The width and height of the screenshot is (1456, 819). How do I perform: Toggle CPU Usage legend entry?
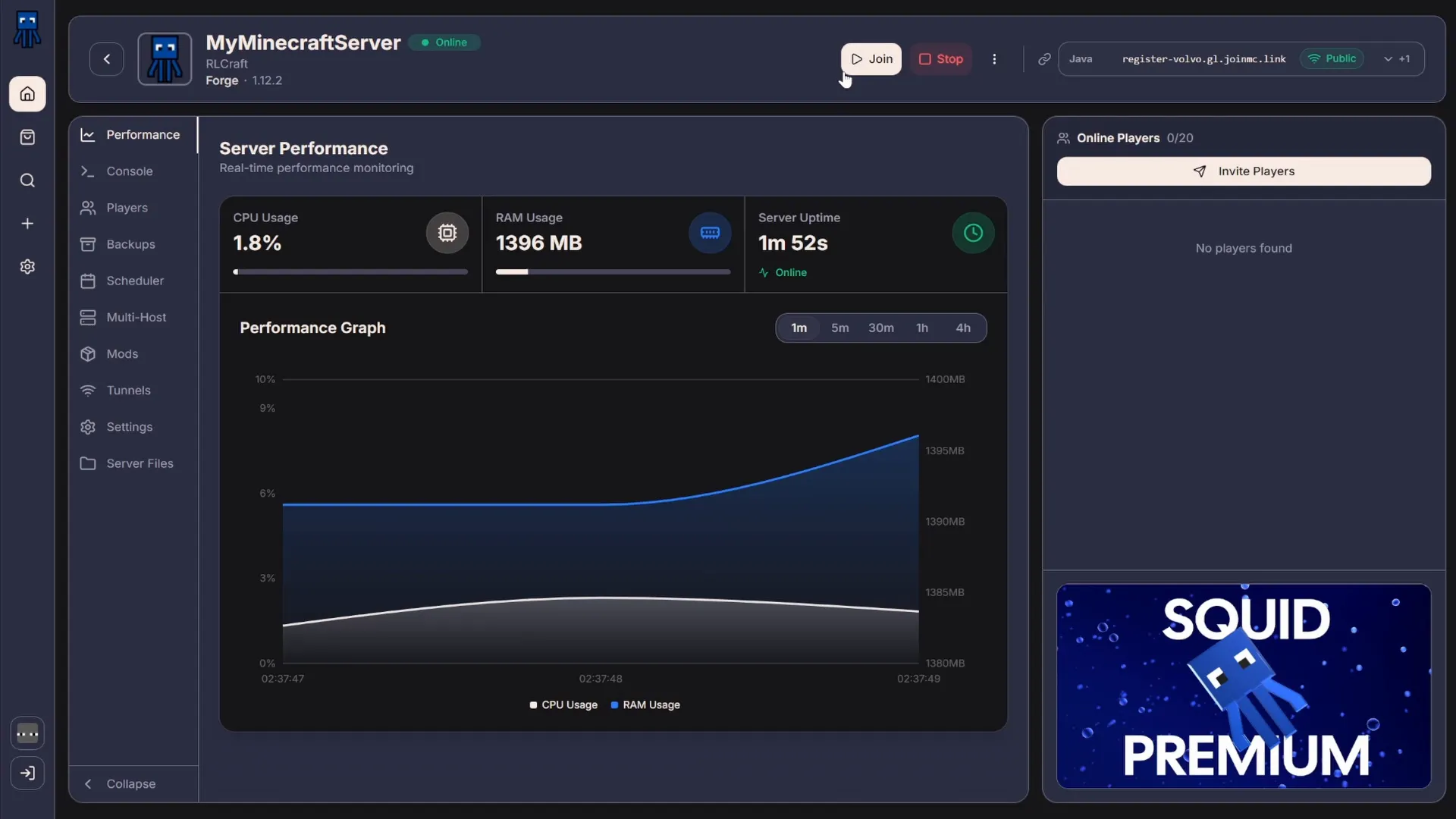563,705
